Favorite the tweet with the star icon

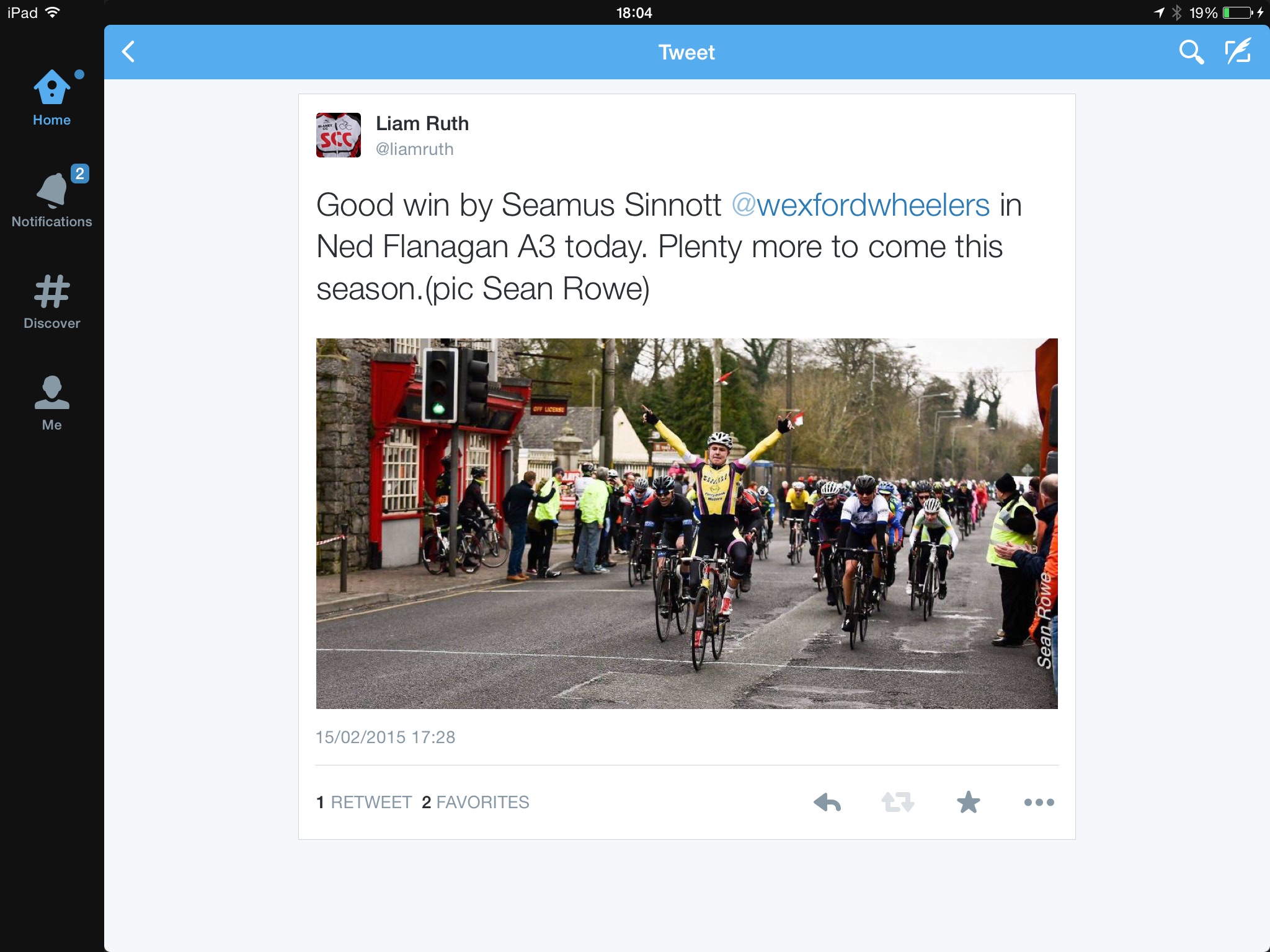[x=968, y=802]
